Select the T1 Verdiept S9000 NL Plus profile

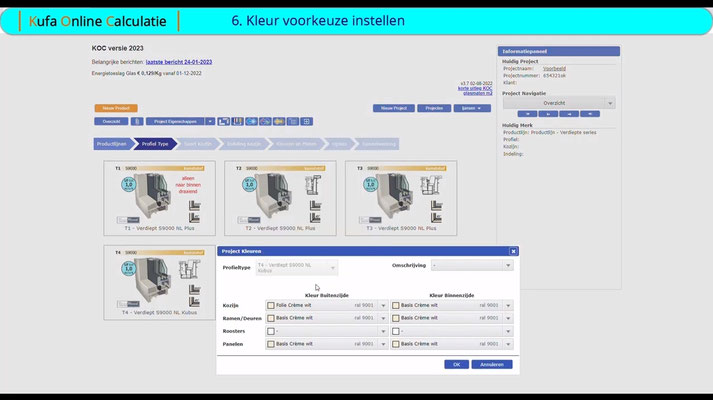tap(160, 198)
